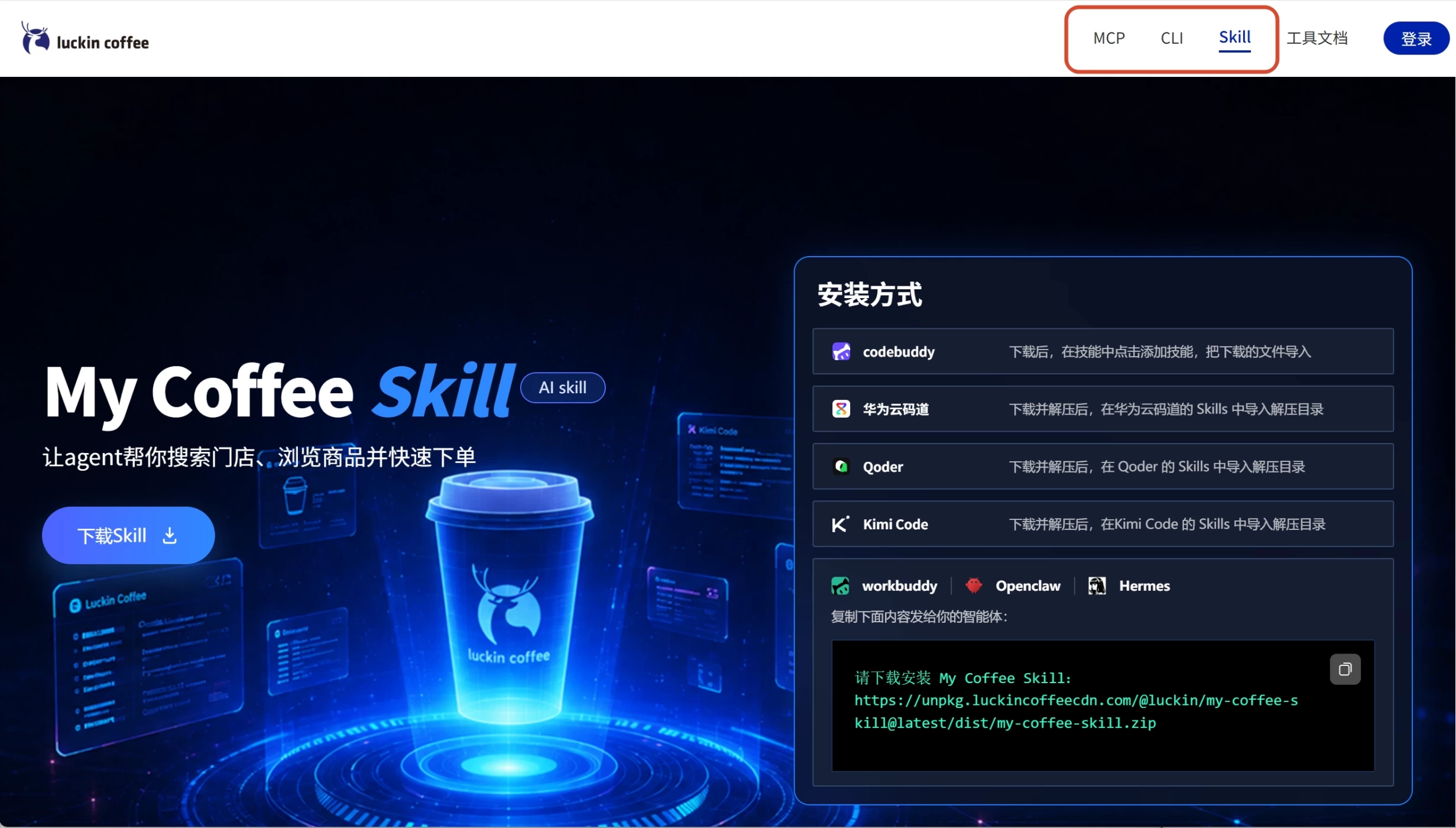This screenshot has width=1456, height=828.
Task: Click the Qoder icon
Action: pos(841,467)
